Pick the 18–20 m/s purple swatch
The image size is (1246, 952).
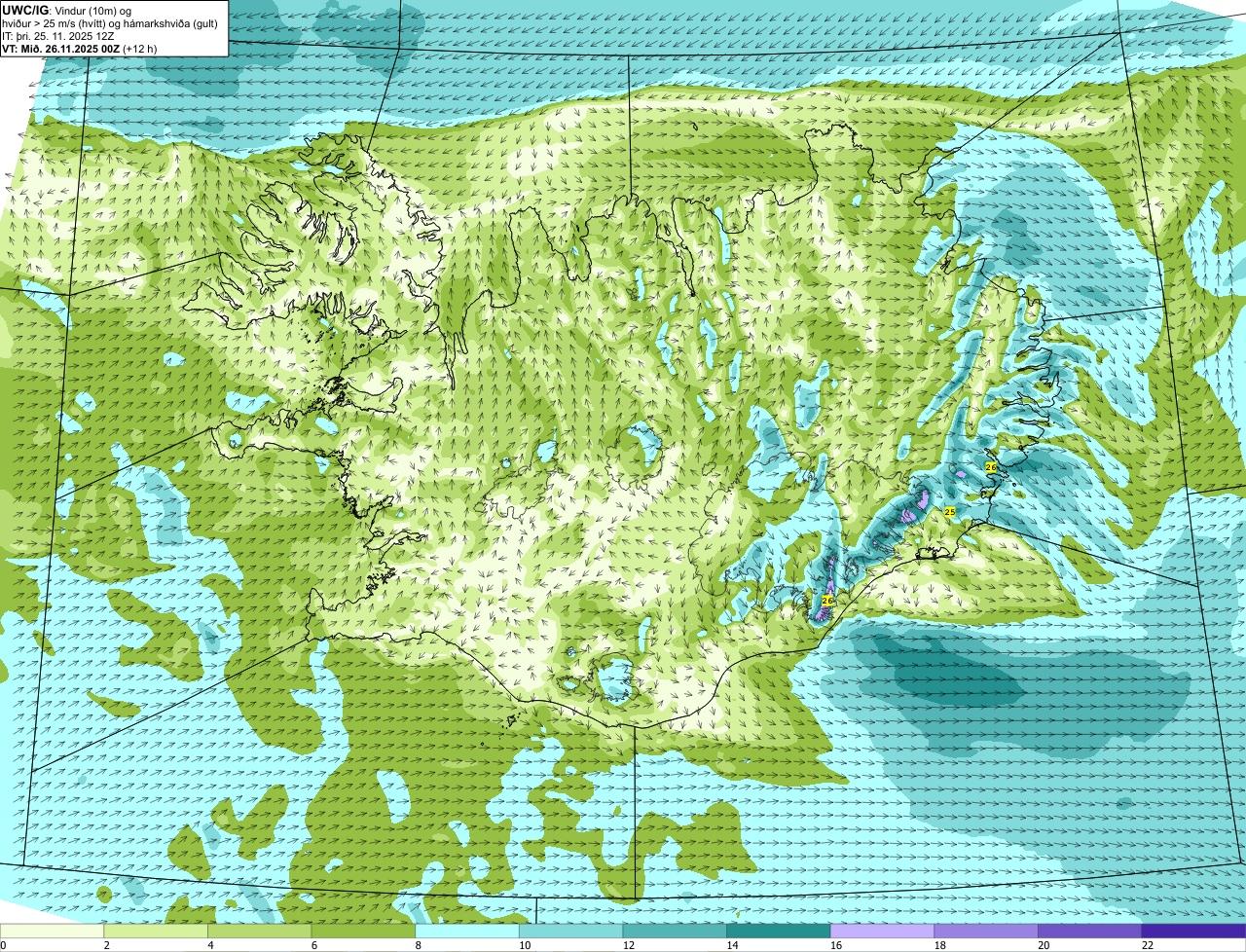click(986, 931)
